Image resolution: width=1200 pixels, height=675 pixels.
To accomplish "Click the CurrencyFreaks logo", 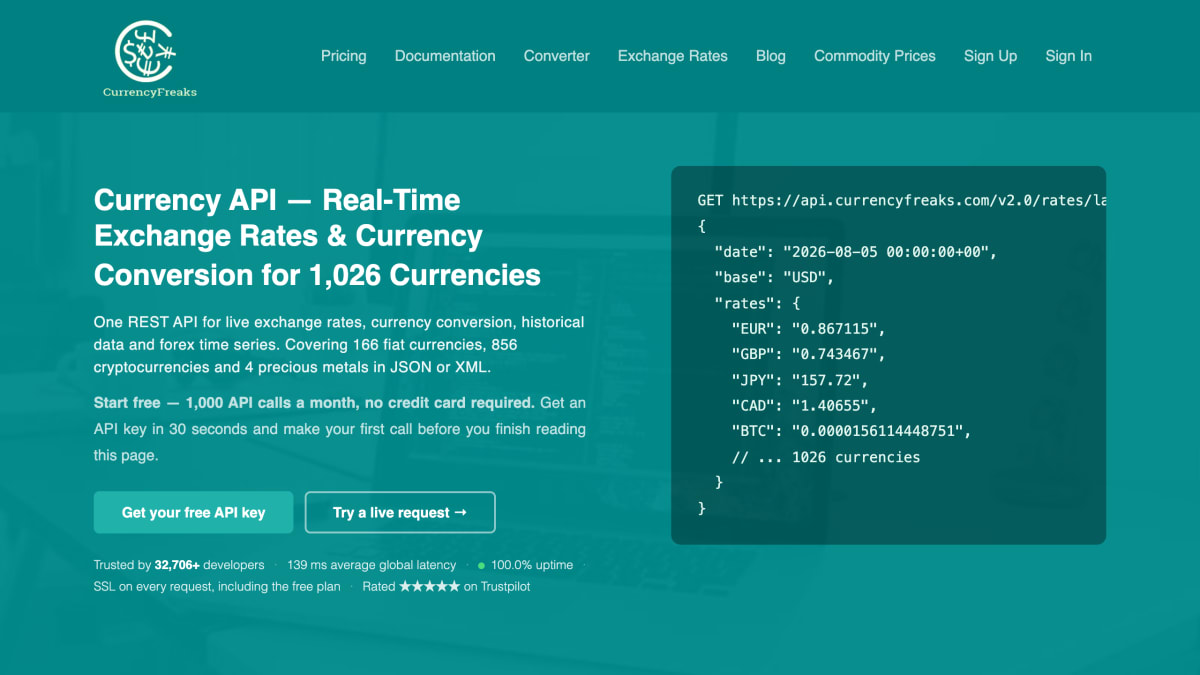I will click(150, 59).
